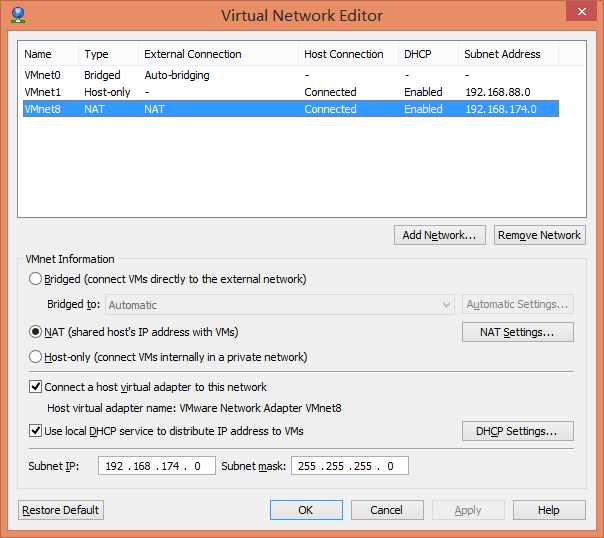Click the DHCP column header

[x=428, y=54]
